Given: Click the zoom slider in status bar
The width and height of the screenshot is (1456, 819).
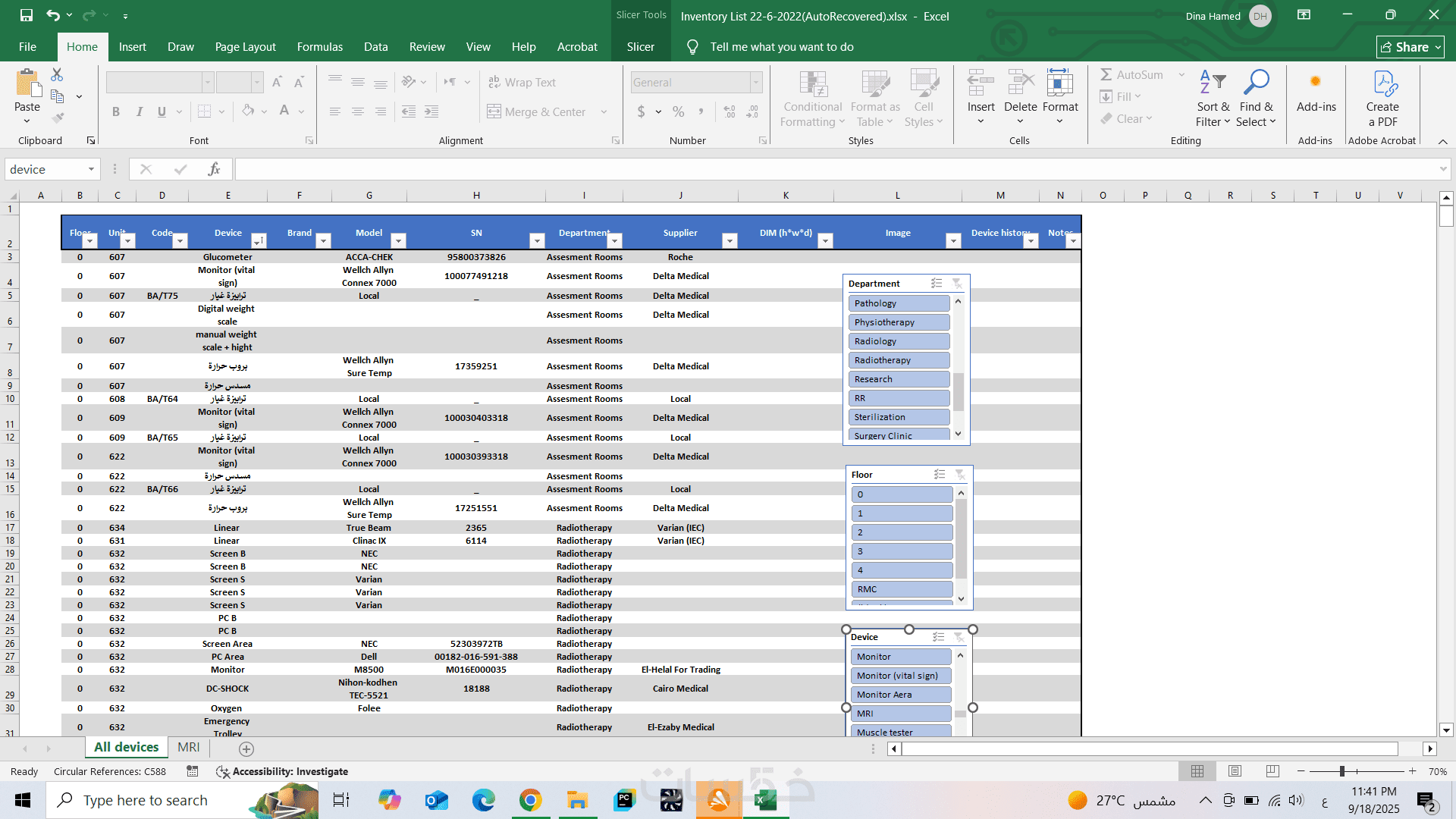Looking at the screenshot, I should (x=1341, y=771).
